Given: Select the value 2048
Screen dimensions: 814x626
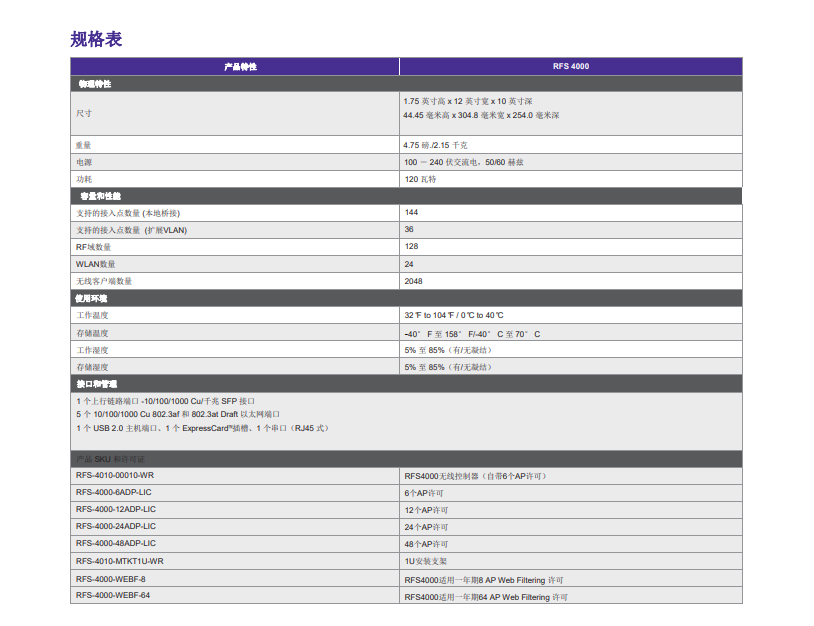Looking at the screenshot, I should 413,281.
